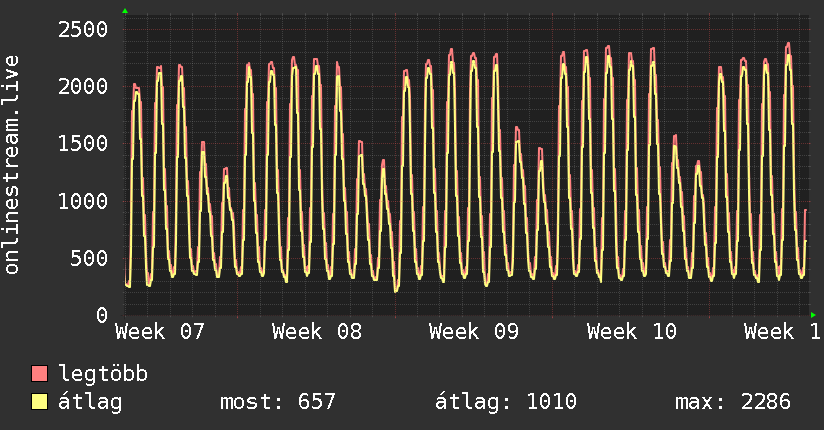Viewport: 824px width, 430px height.
Task: Click the onlinestream.live vertical axis title
Action: click(x=11, y=165)
